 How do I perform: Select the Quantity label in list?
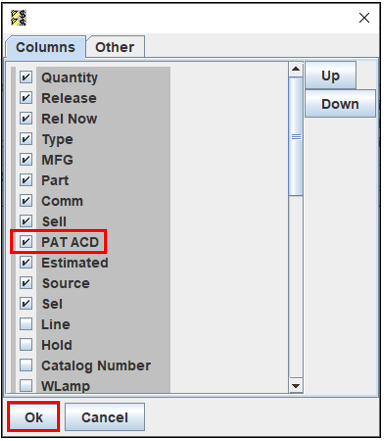(x=69, y=78)
